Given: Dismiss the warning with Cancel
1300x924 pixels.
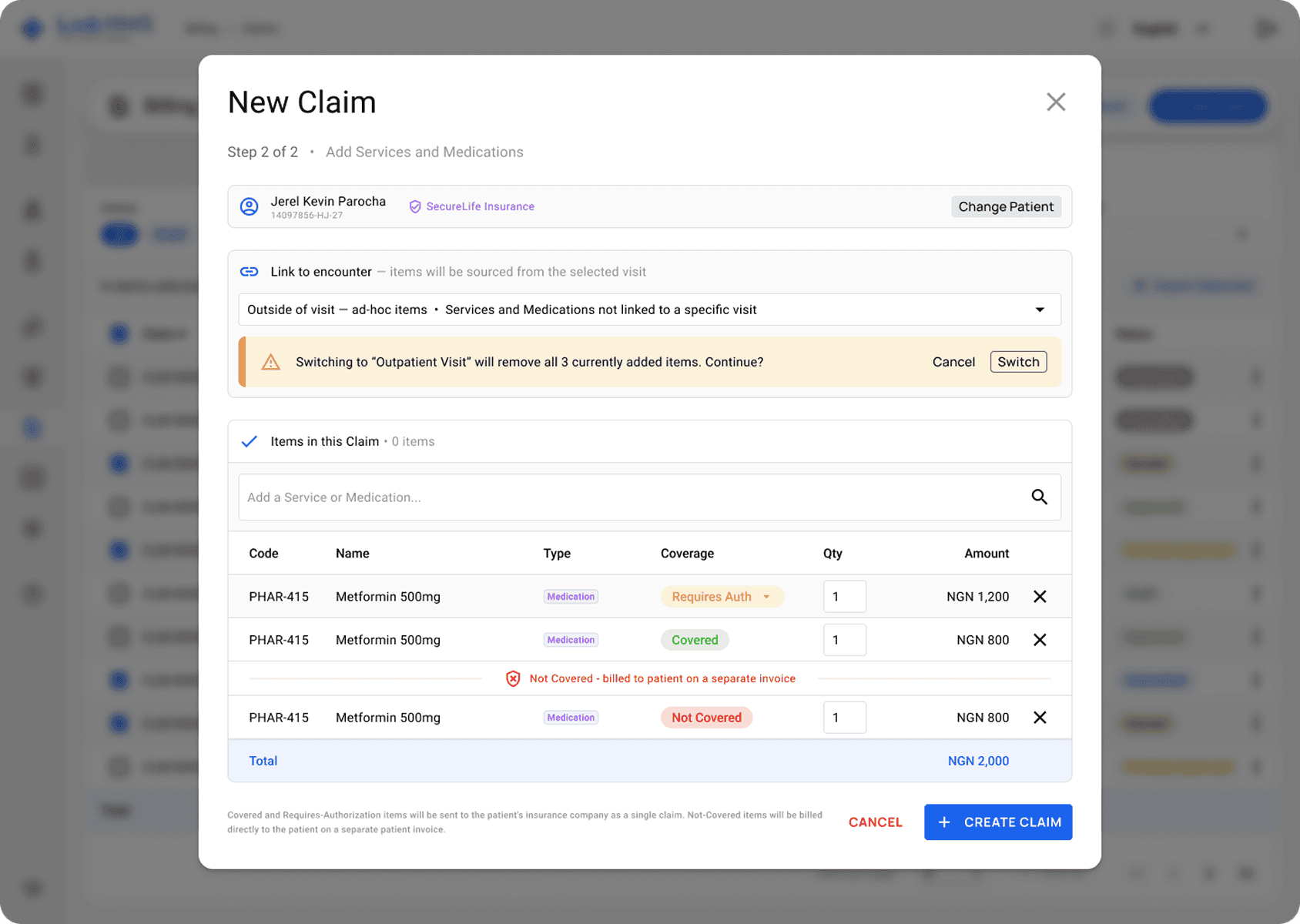Looking at the screenshot, I should click(953, 362).
